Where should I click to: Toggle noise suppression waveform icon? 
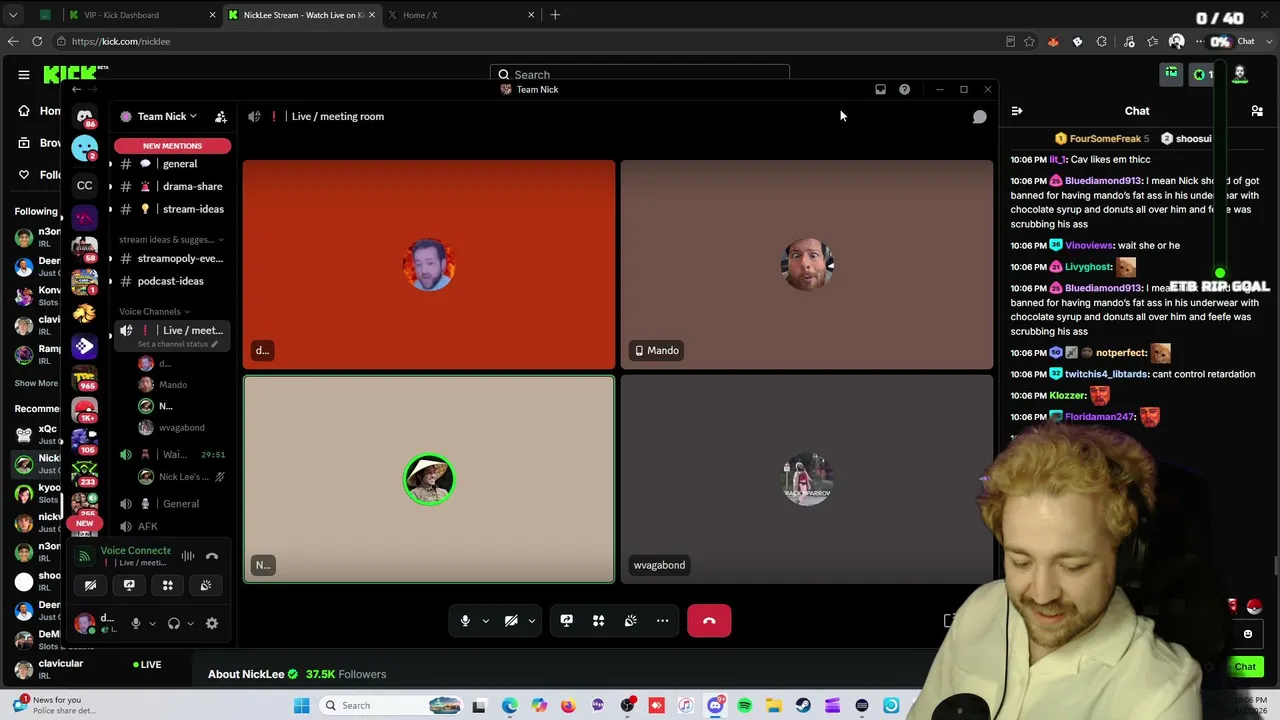[188, 556]
